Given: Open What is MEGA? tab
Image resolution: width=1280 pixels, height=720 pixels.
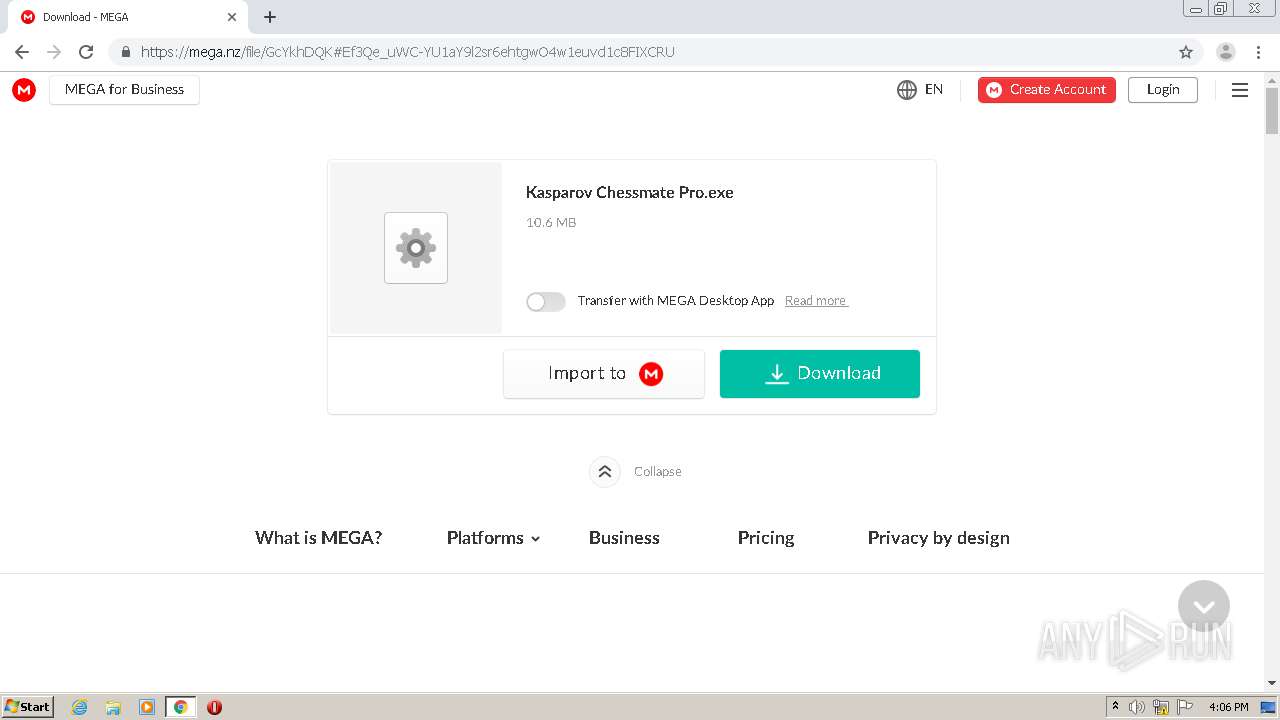Looking at the screenshot, I should (x=318, y=538).
